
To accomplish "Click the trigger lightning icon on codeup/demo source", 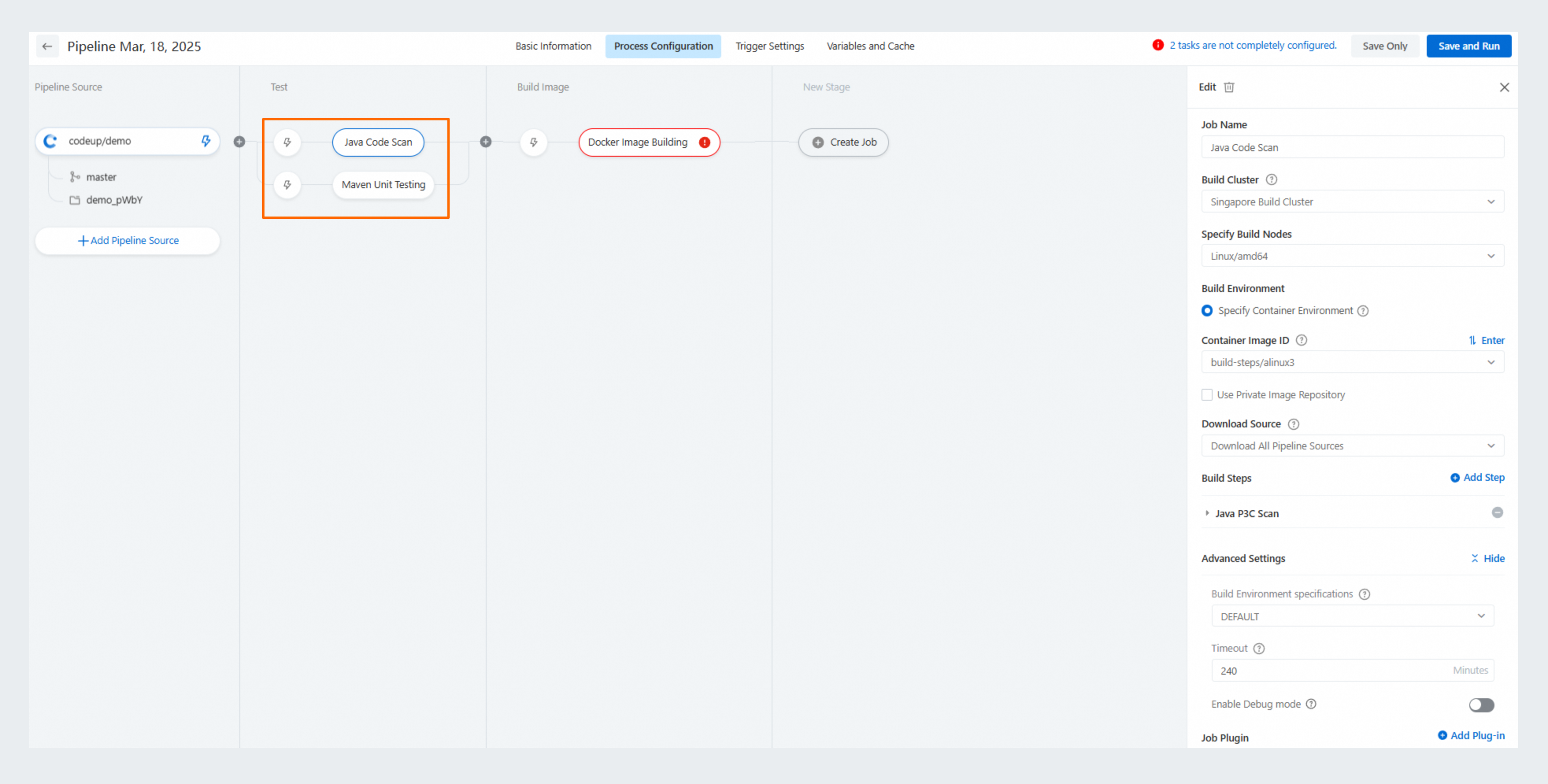I will point(206,141).
